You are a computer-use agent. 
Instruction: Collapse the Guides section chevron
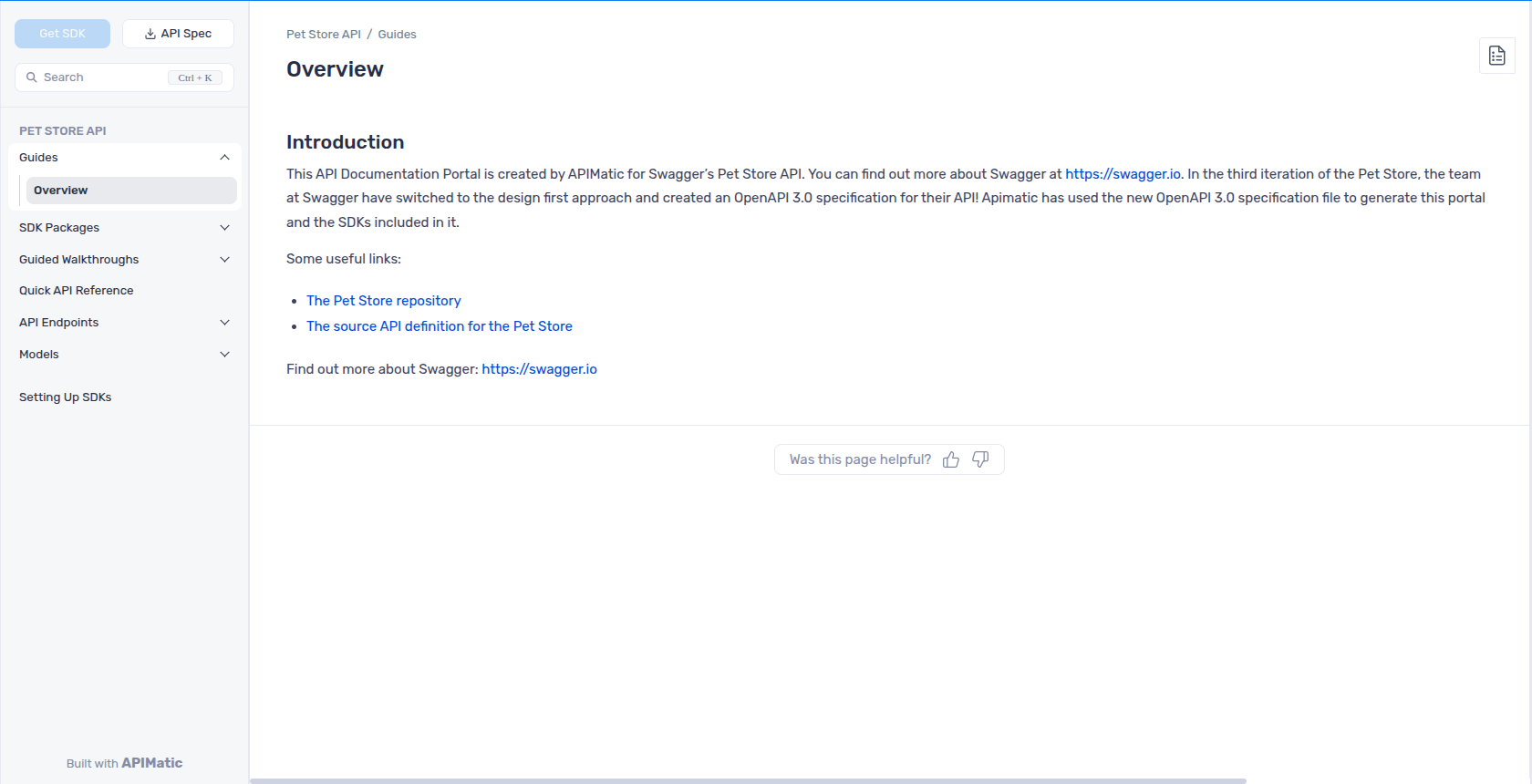[224, 158]
